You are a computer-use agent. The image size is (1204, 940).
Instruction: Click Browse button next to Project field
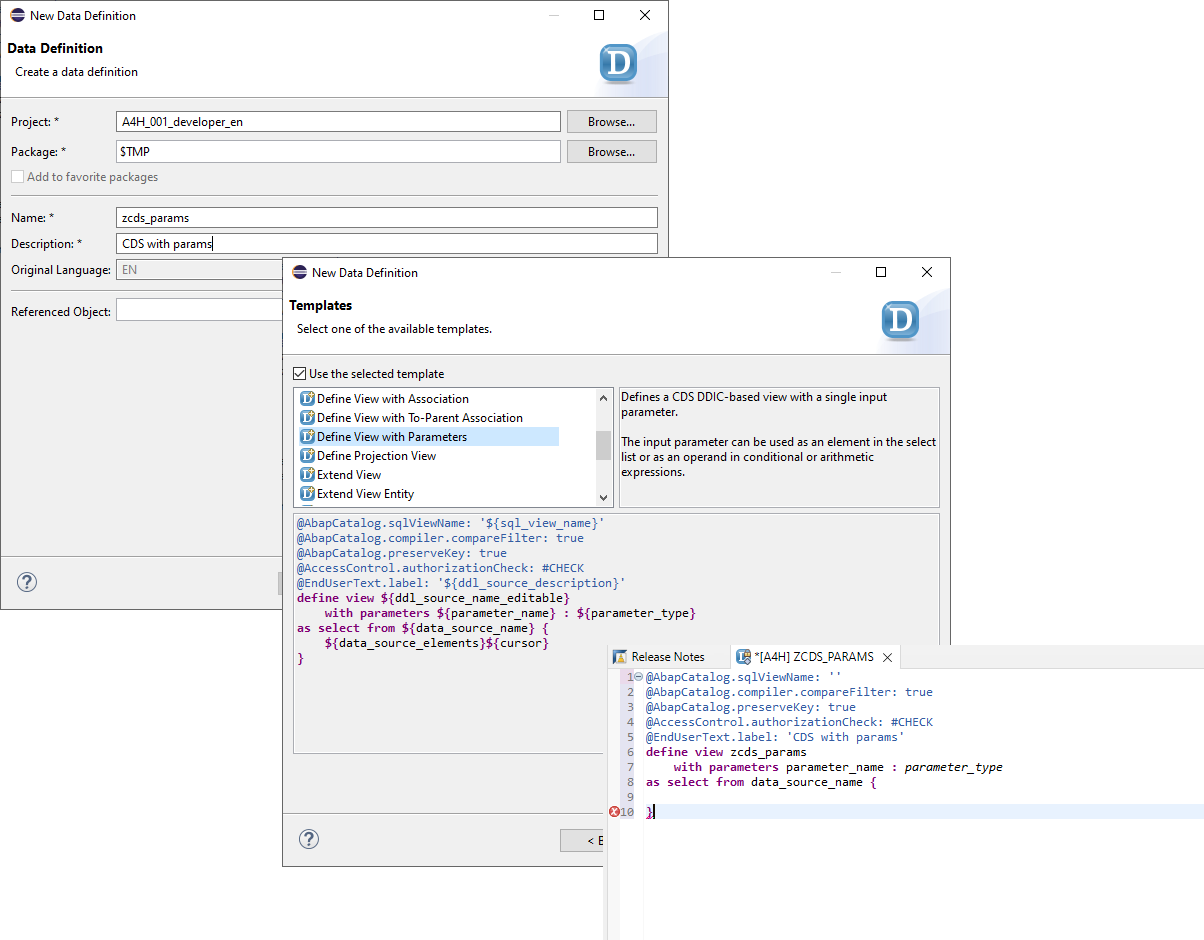[612, 122]
